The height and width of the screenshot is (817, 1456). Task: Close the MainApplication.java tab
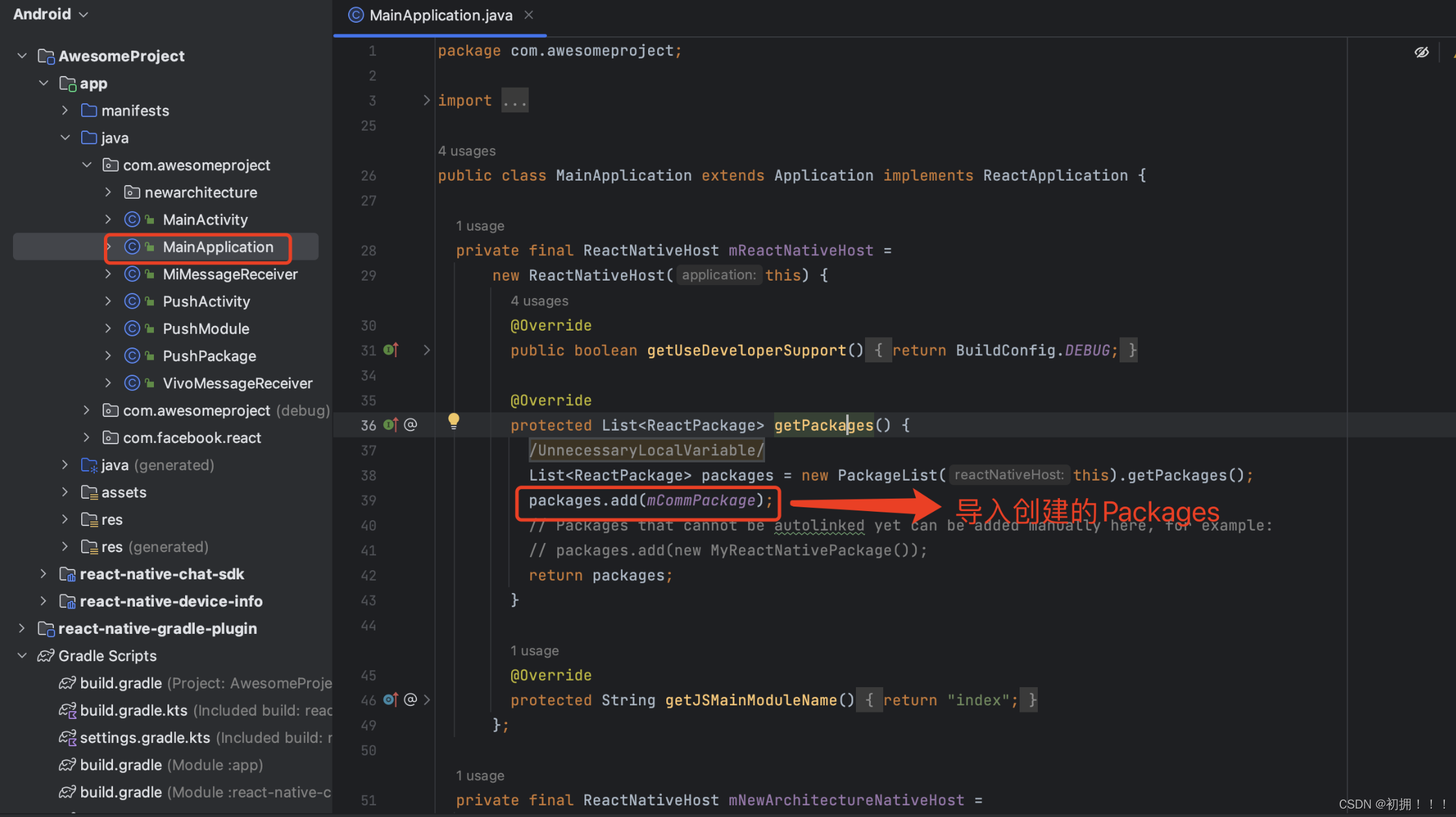click(528, 14)
